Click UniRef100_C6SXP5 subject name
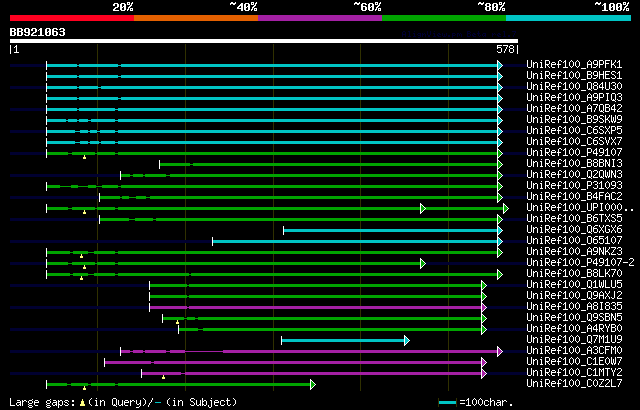640x410 pixels. [574, 131]
